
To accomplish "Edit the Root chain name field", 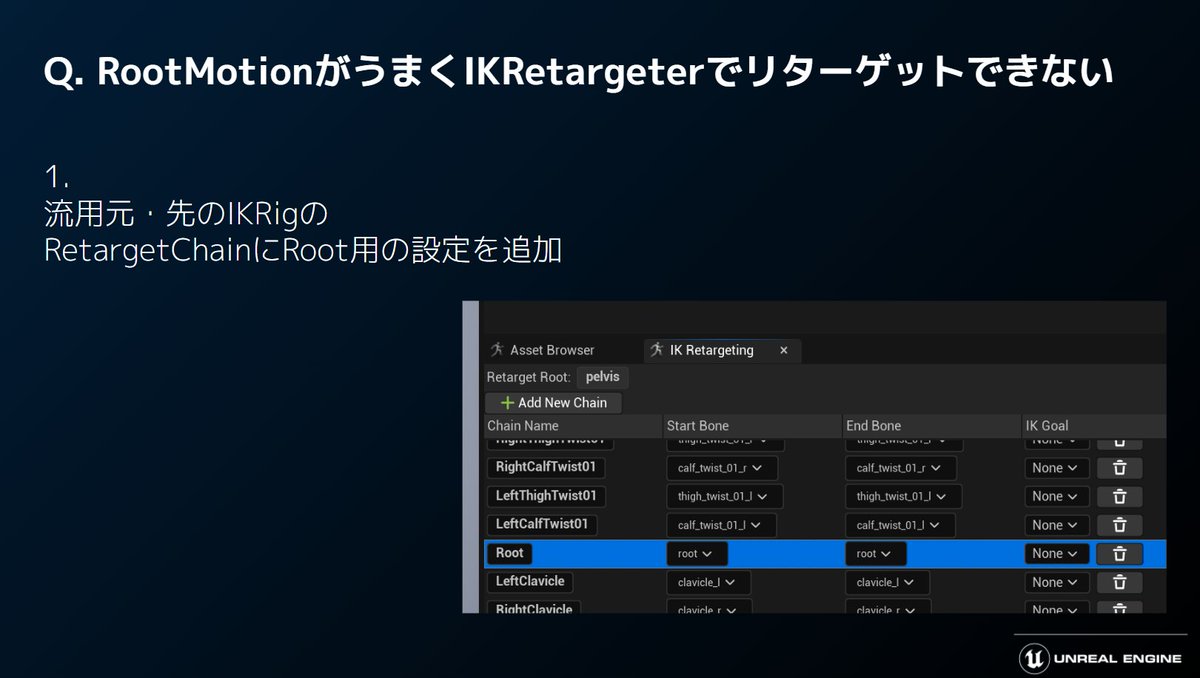I will (x=510, y=553).
